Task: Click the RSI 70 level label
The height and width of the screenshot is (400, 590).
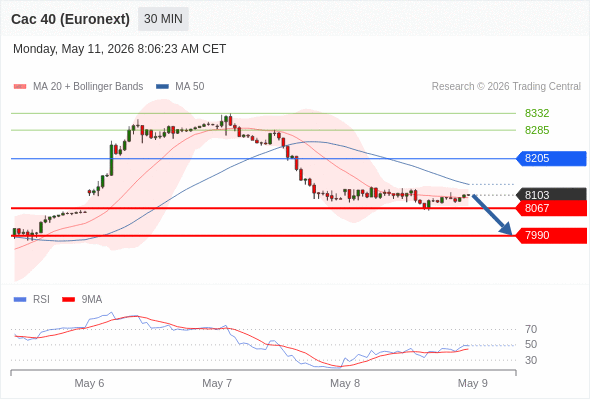Action: [x=531, y=329]
